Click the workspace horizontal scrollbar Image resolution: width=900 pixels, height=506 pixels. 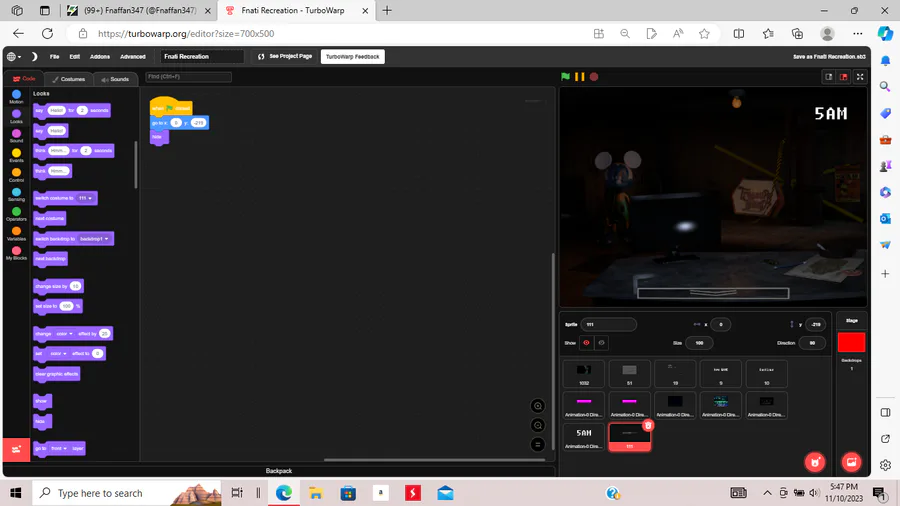click(436, 460)
